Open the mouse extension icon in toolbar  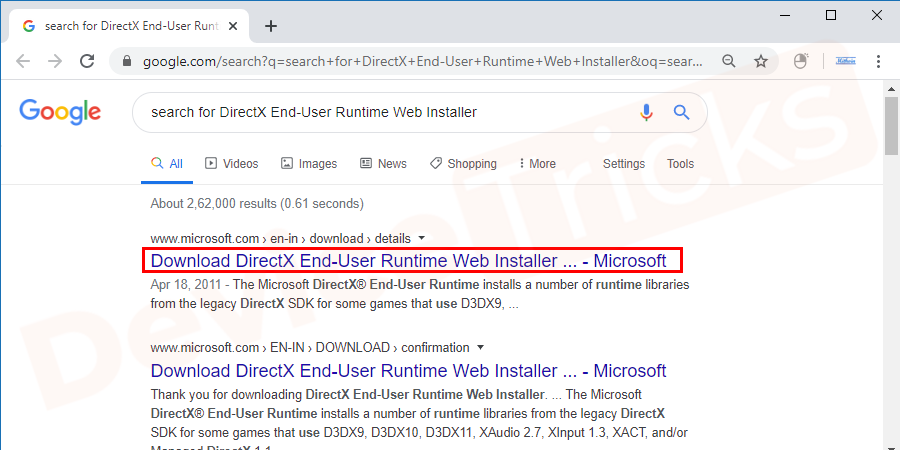coord(801,61)
